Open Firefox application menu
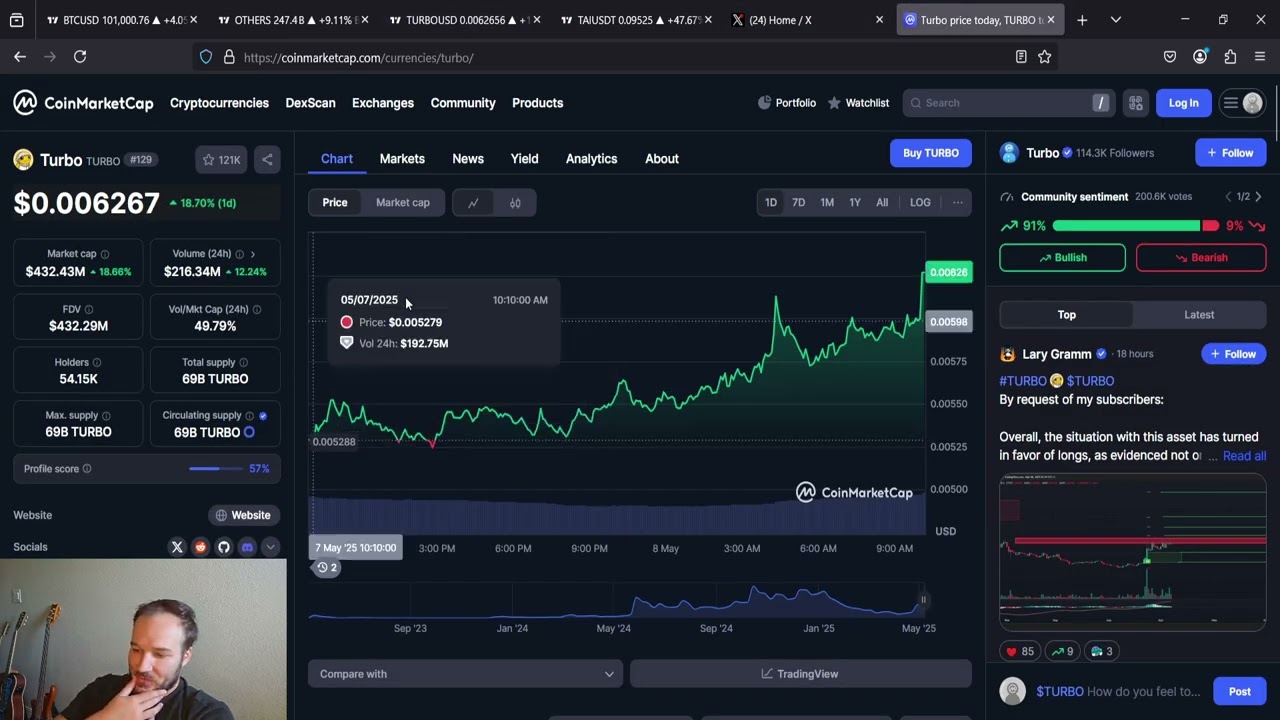This screenshot has width=1280, height=720. coord(1259,57)
